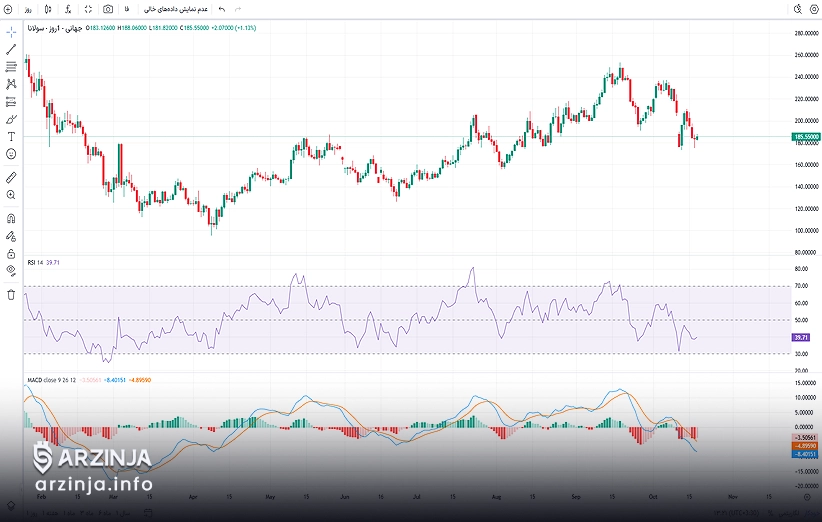Image resolution: width=822 pixels, height=522 pixels.
Task: Delete all drawings with trash icon
Action: pos(11,295)
